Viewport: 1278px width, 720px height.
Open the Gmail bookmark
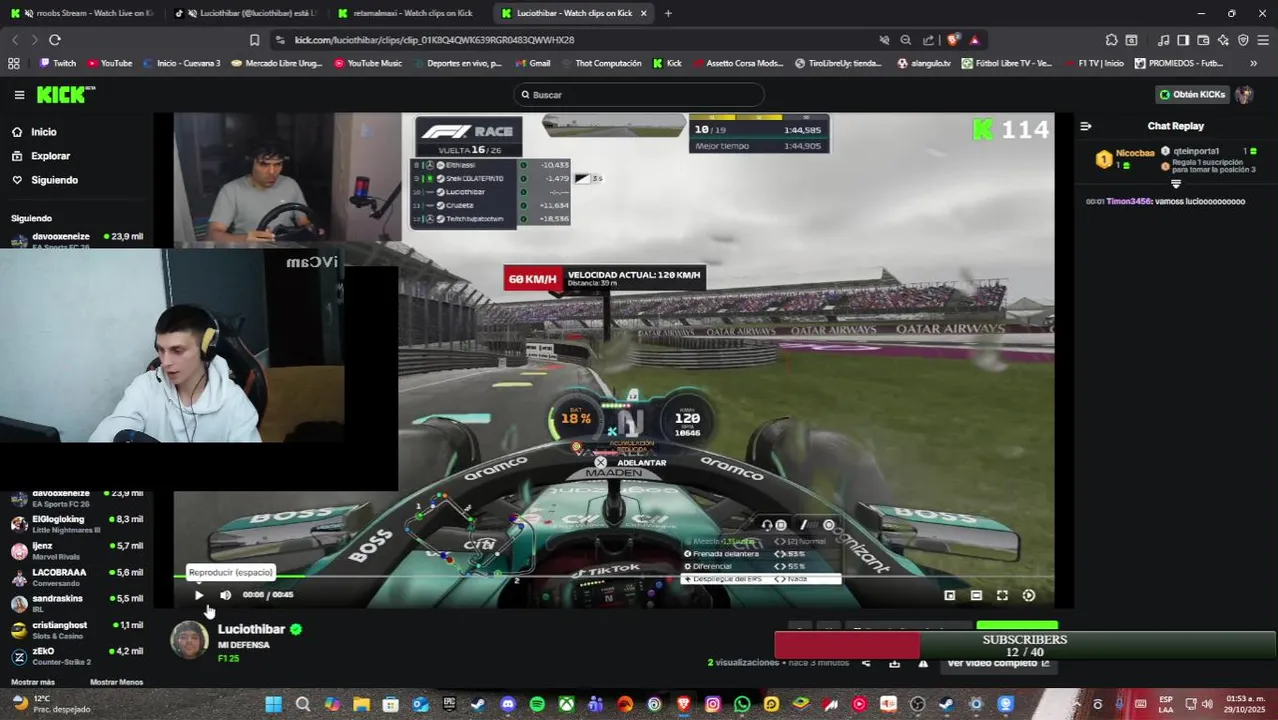click(533, 63)
